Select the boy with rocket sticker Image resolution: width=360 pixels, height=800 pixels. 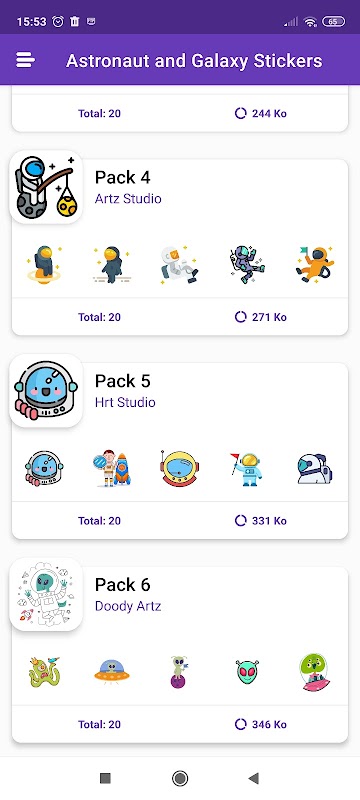112,468
